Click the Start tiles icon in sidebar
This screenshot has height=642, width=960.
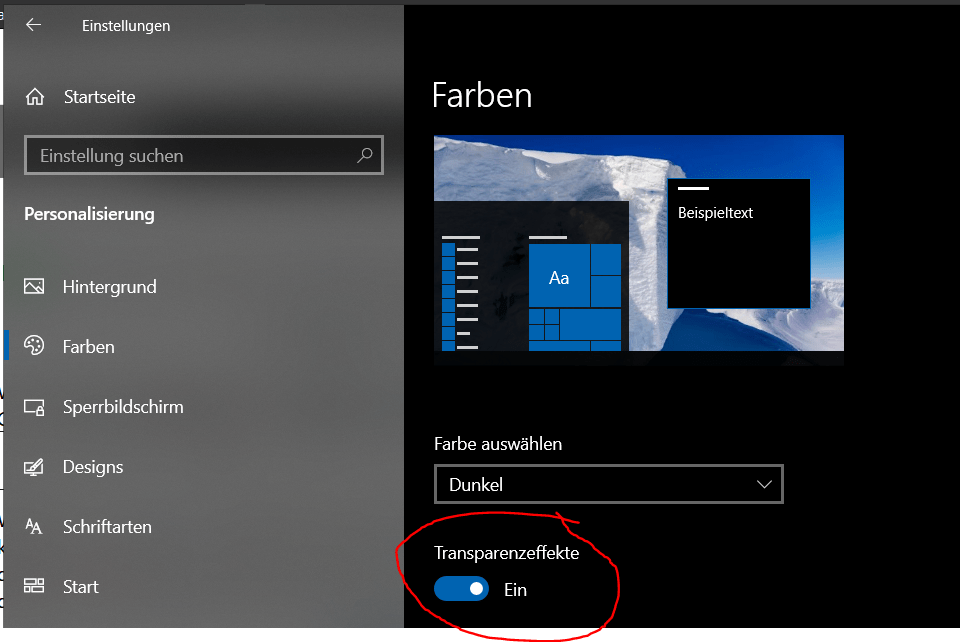point(35,587)
